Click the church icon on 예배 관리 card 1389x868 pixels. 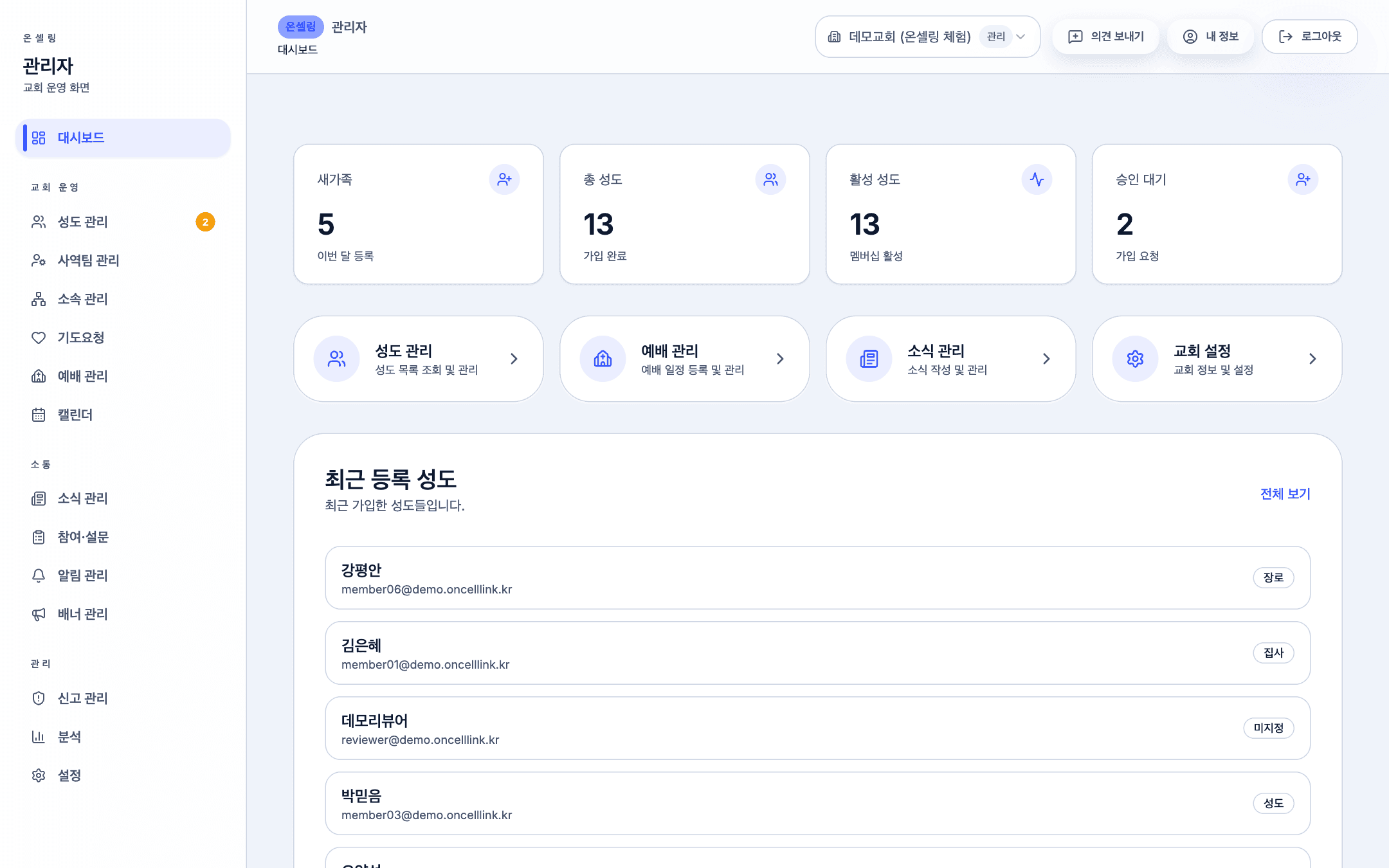tap(603, 359)
